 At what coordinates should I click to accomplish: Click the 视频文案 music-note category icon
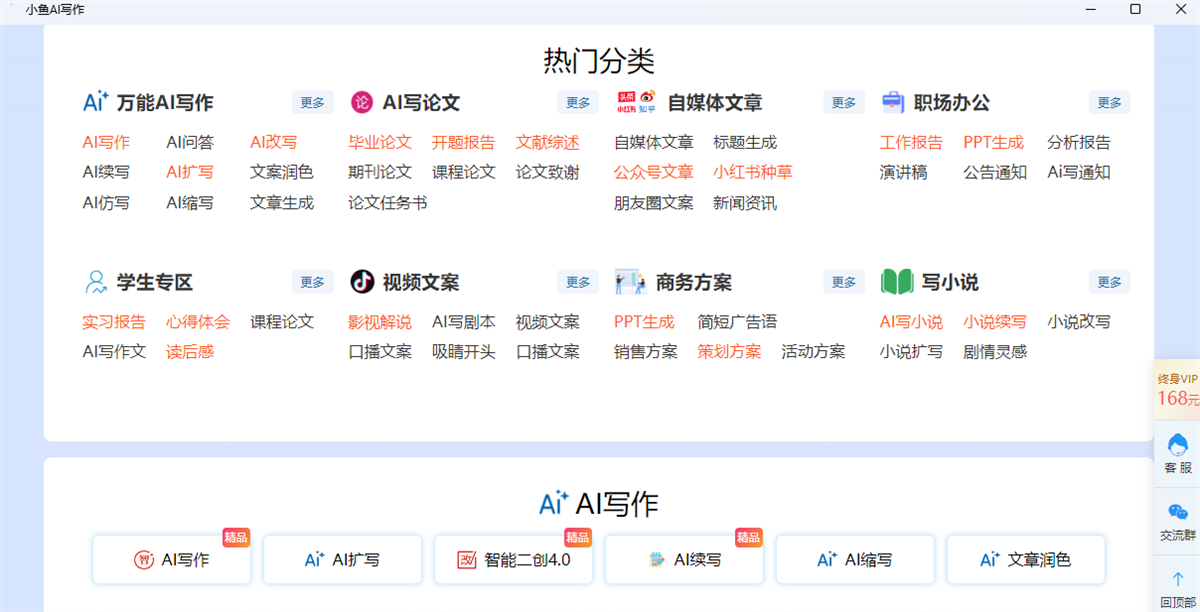tap(360, 281)
